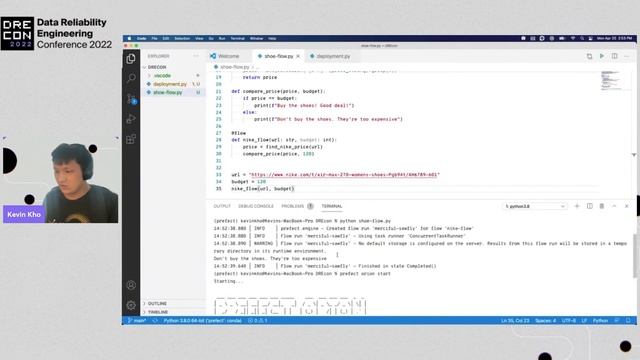Screen dimensions: 640x360
Task: Switch to the Welcome tab
Action: (x=229, y=56)
